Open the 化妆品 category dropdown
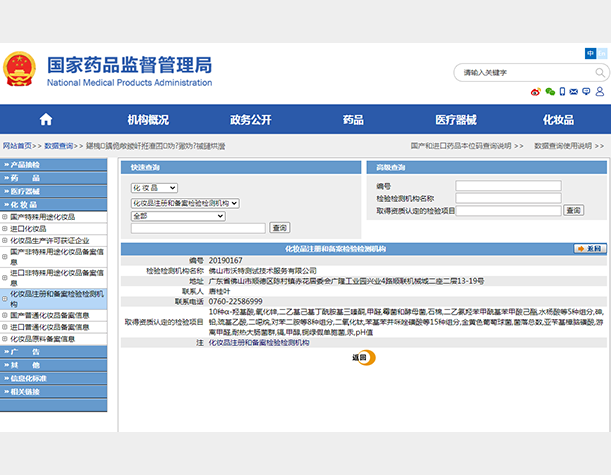 coord(154,188)
